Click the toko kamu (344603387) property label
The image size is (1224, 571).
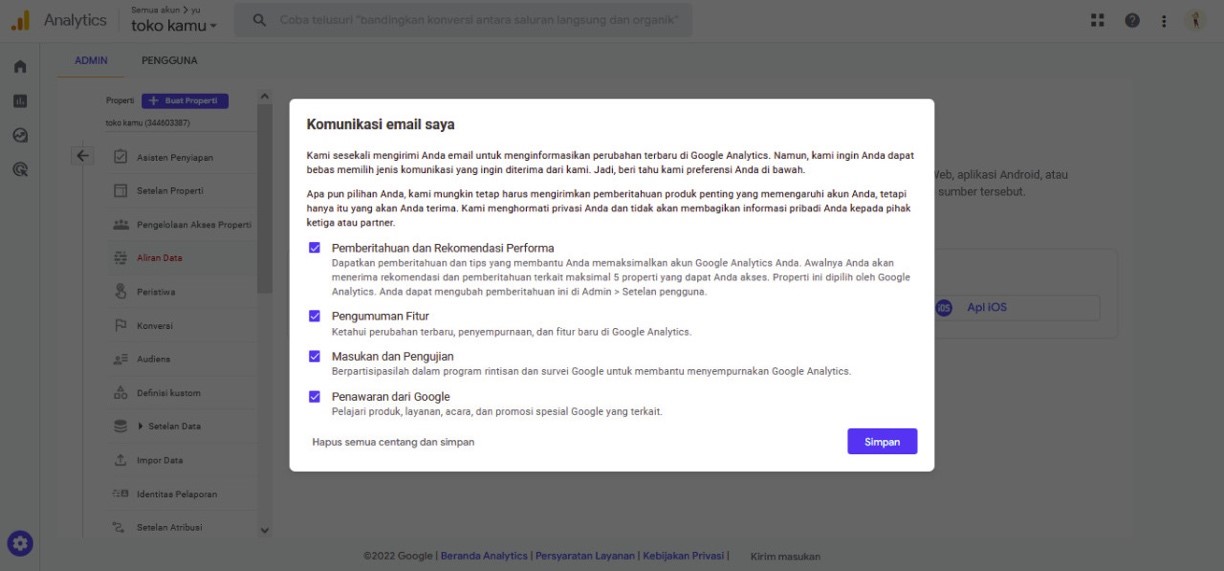[147, 123]
